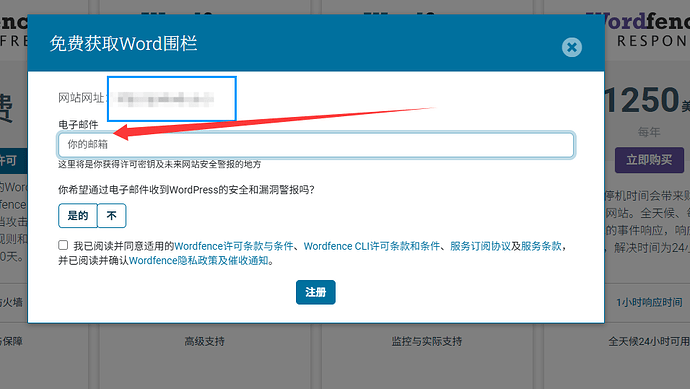690x389 pixels.
Task: Open Wordfence CLI许可条款和条件 link
Action: 372,246
